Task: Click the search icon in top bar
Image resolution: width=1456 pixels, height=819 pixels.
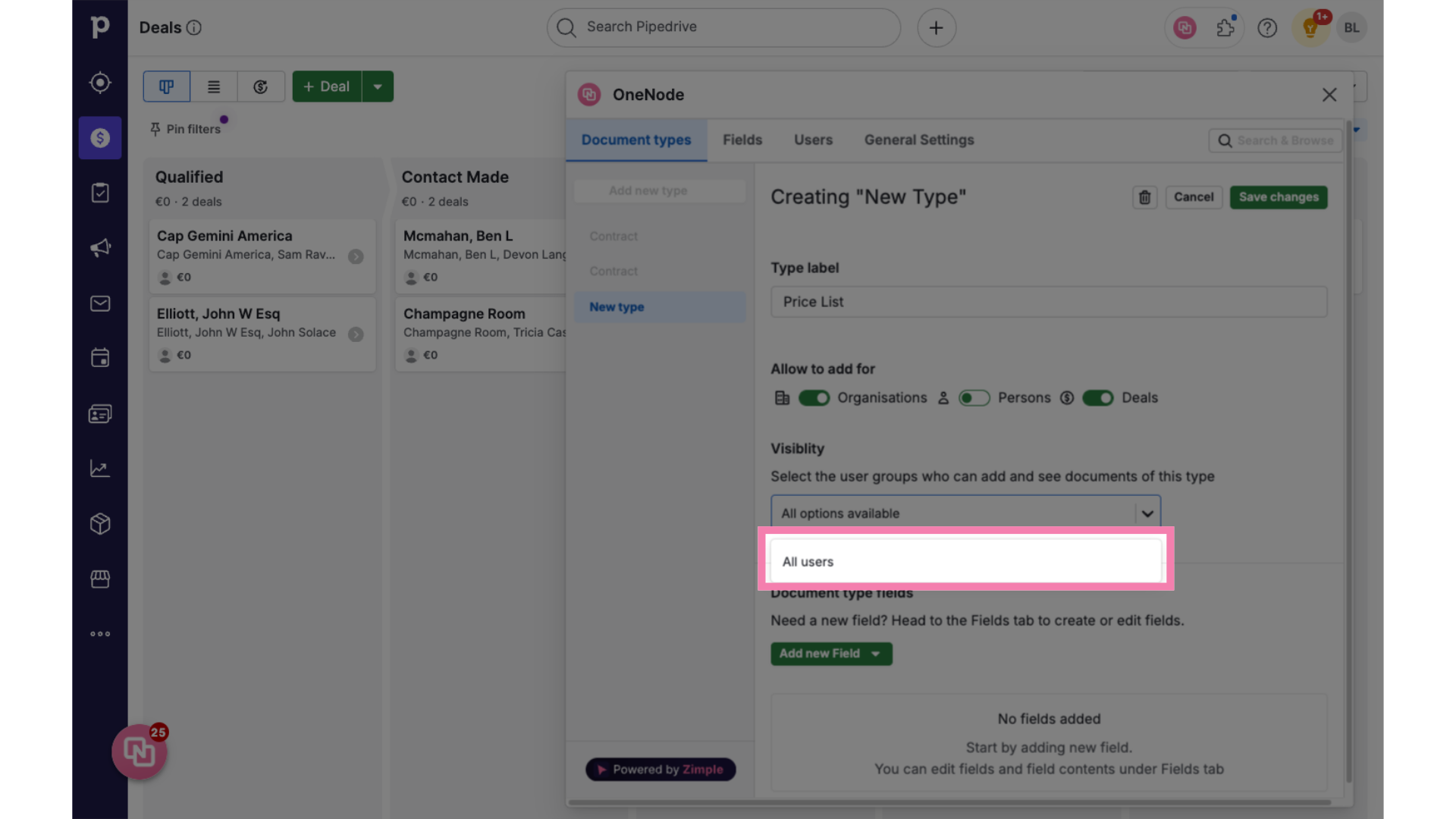Action: pyautogui.click(x=567, y=27)
